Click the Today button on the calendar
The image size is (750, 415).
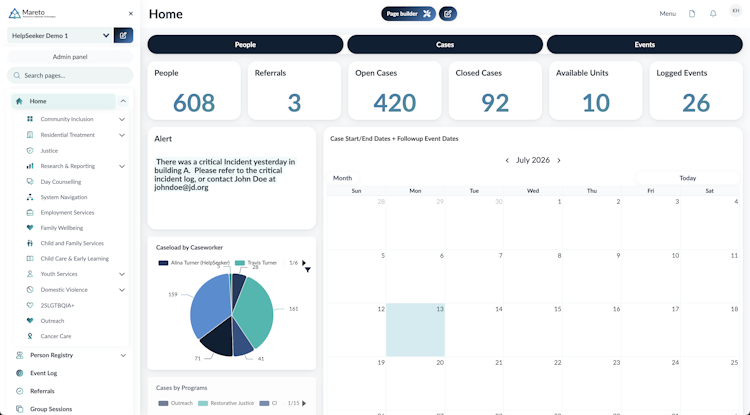(687, 178)
